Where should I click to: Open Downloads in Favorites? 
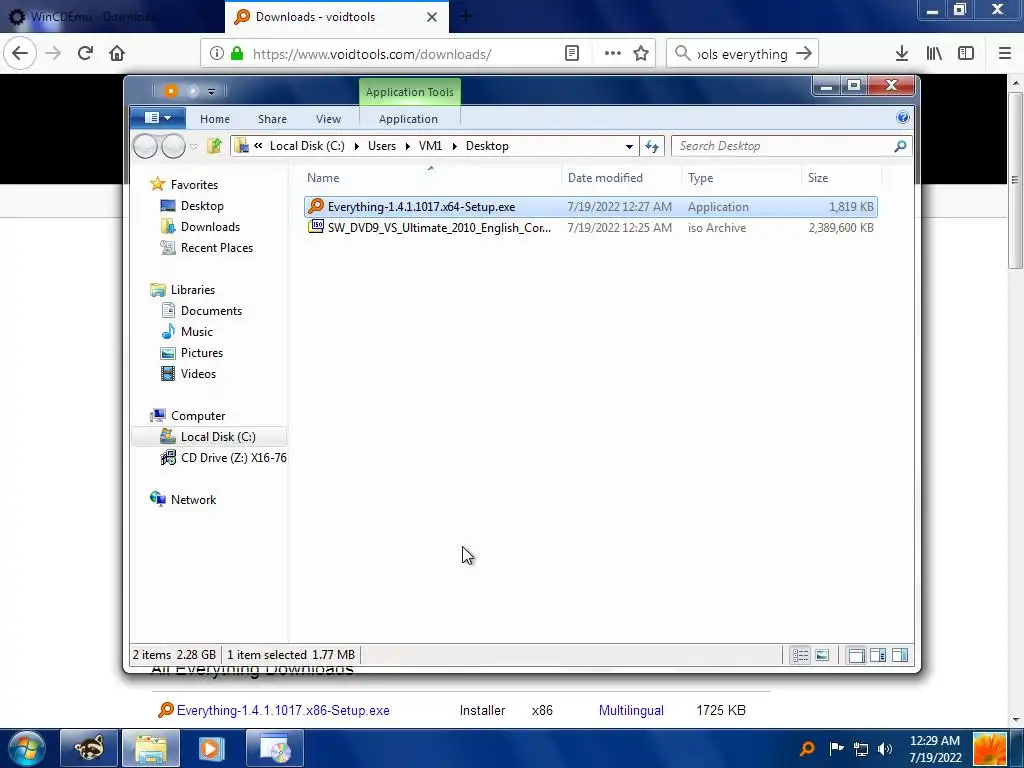pos(210,227)
